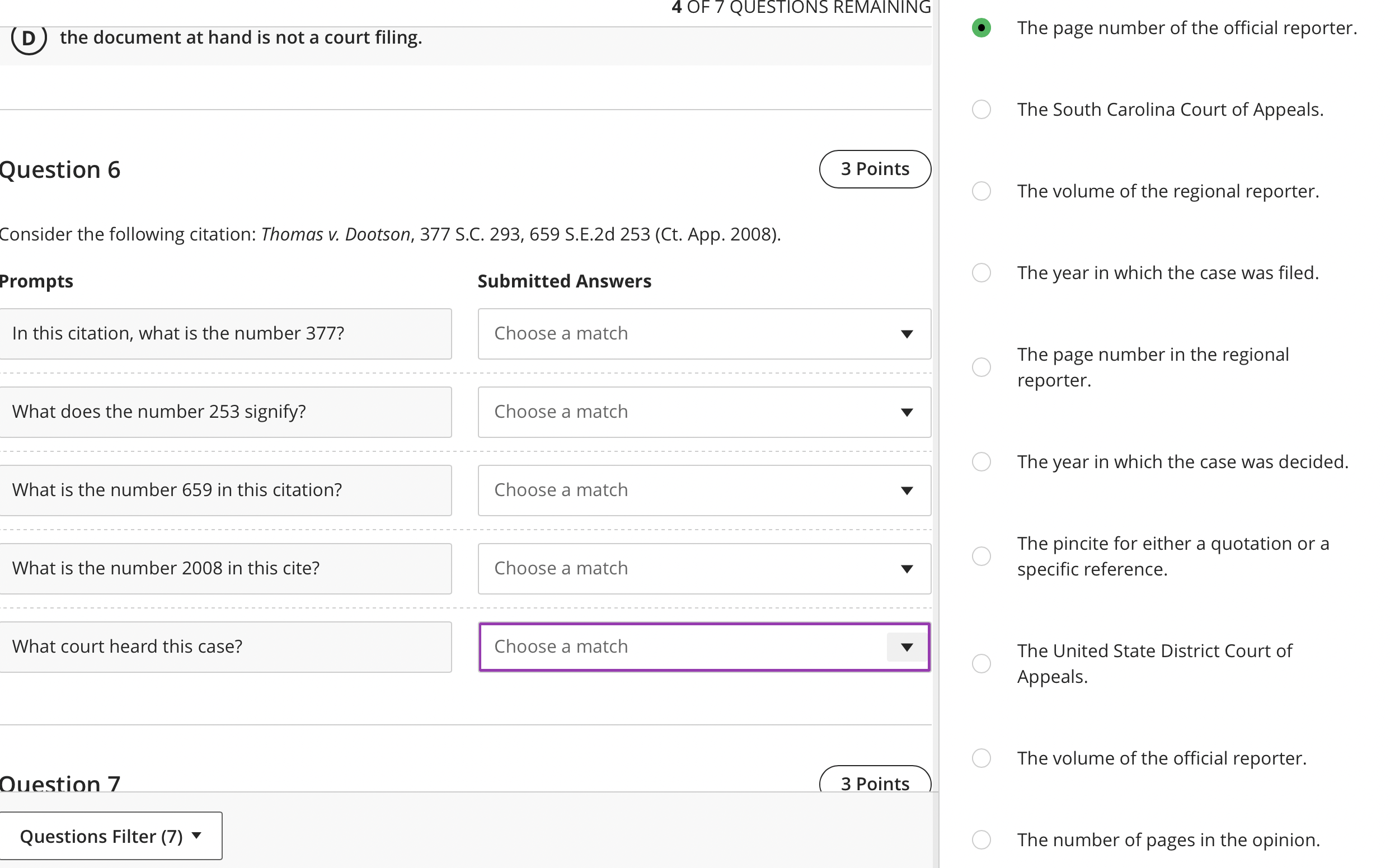Select 'The number of pages in the opinion'
The height and width of the screenshot is (868, 1390).
click(981, 839)
